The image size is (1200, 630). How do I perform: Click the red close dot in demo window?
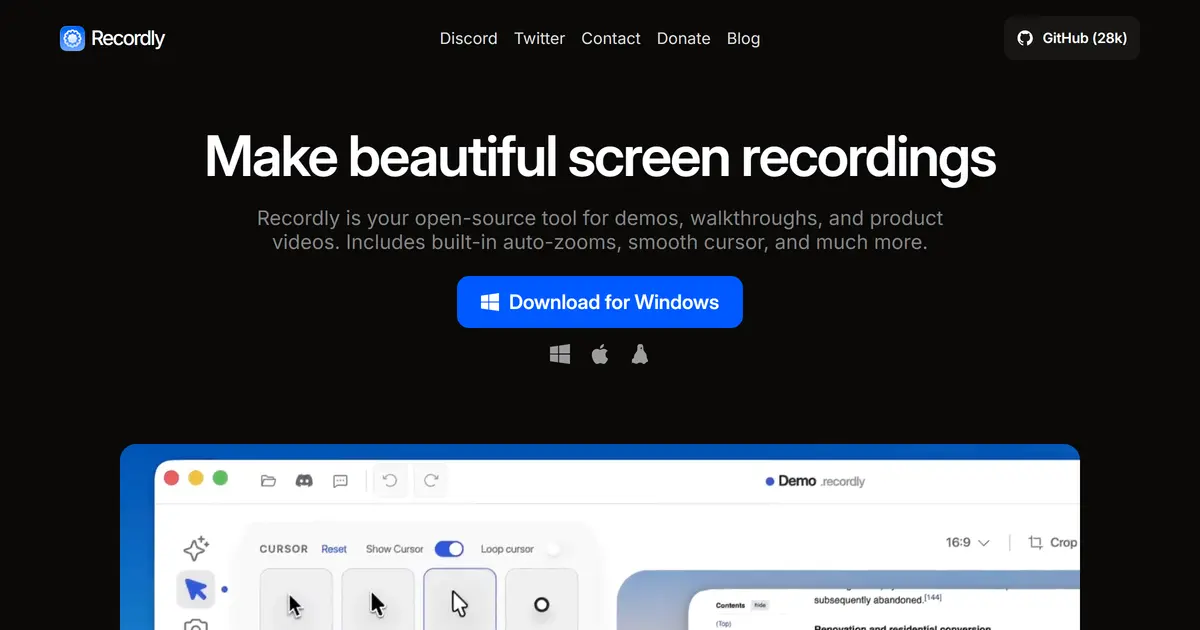click(x=171, y=478)
